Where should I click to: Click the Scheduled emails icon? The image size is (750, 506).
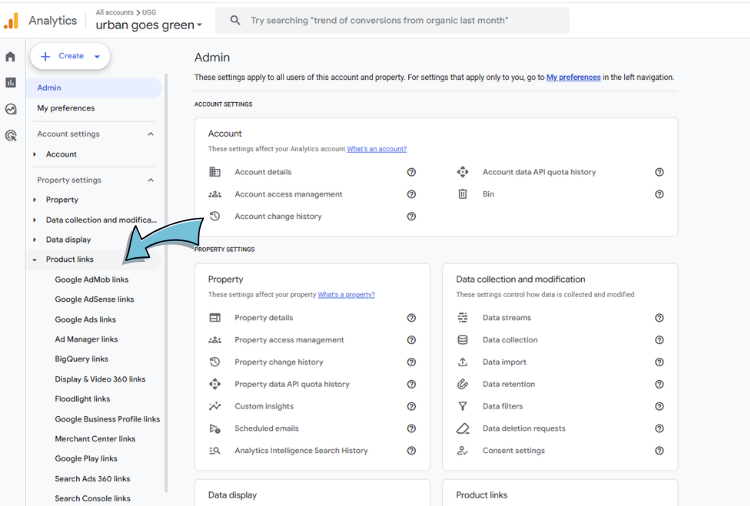(x=215, y=429)
